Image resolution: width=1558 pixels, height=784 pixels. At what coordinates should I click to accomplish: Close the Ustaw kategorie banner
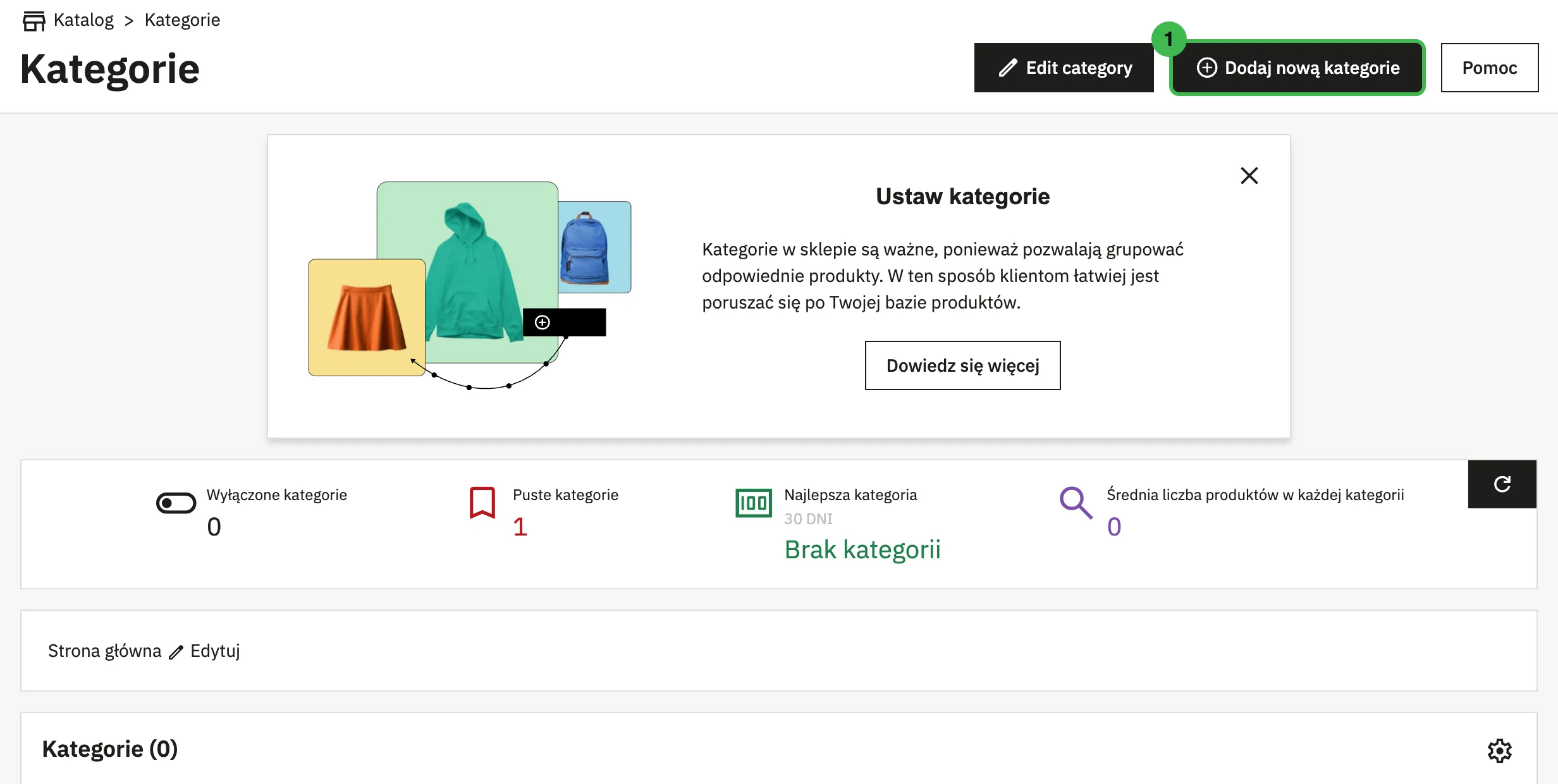tap(1249, 175)
